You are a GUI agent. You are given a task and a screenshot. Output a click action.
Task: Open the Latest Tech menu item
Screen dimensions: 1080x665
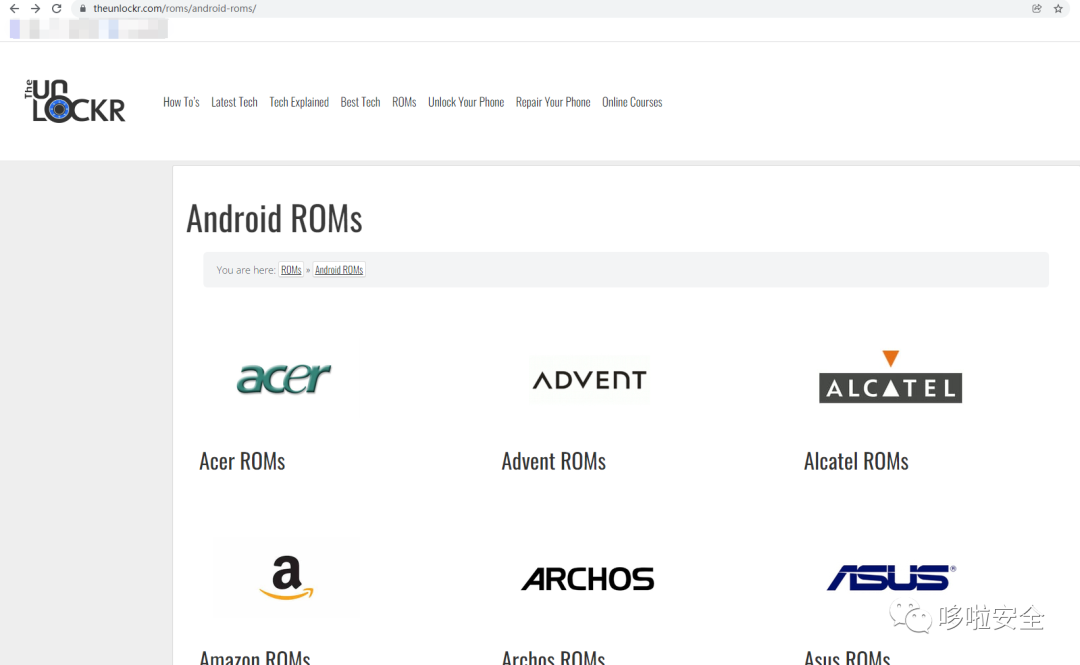234,102
